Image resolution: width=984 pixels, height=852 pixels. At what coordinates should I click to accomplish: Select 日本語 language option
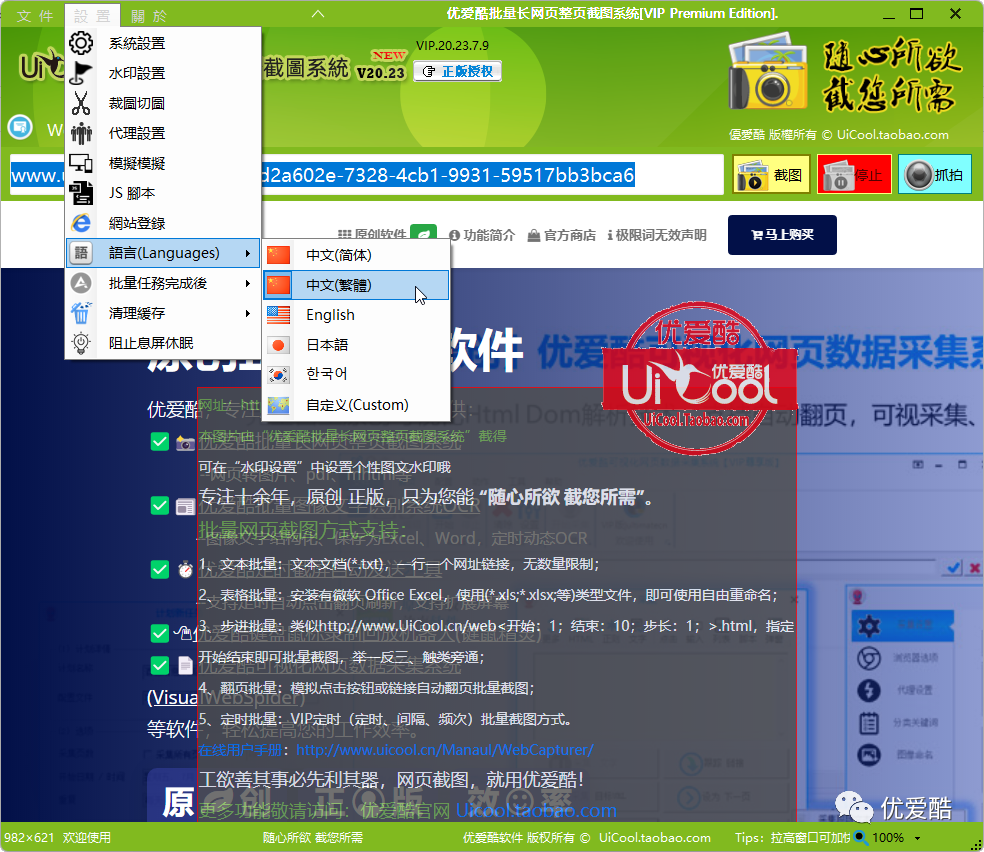tap(356, 345)
